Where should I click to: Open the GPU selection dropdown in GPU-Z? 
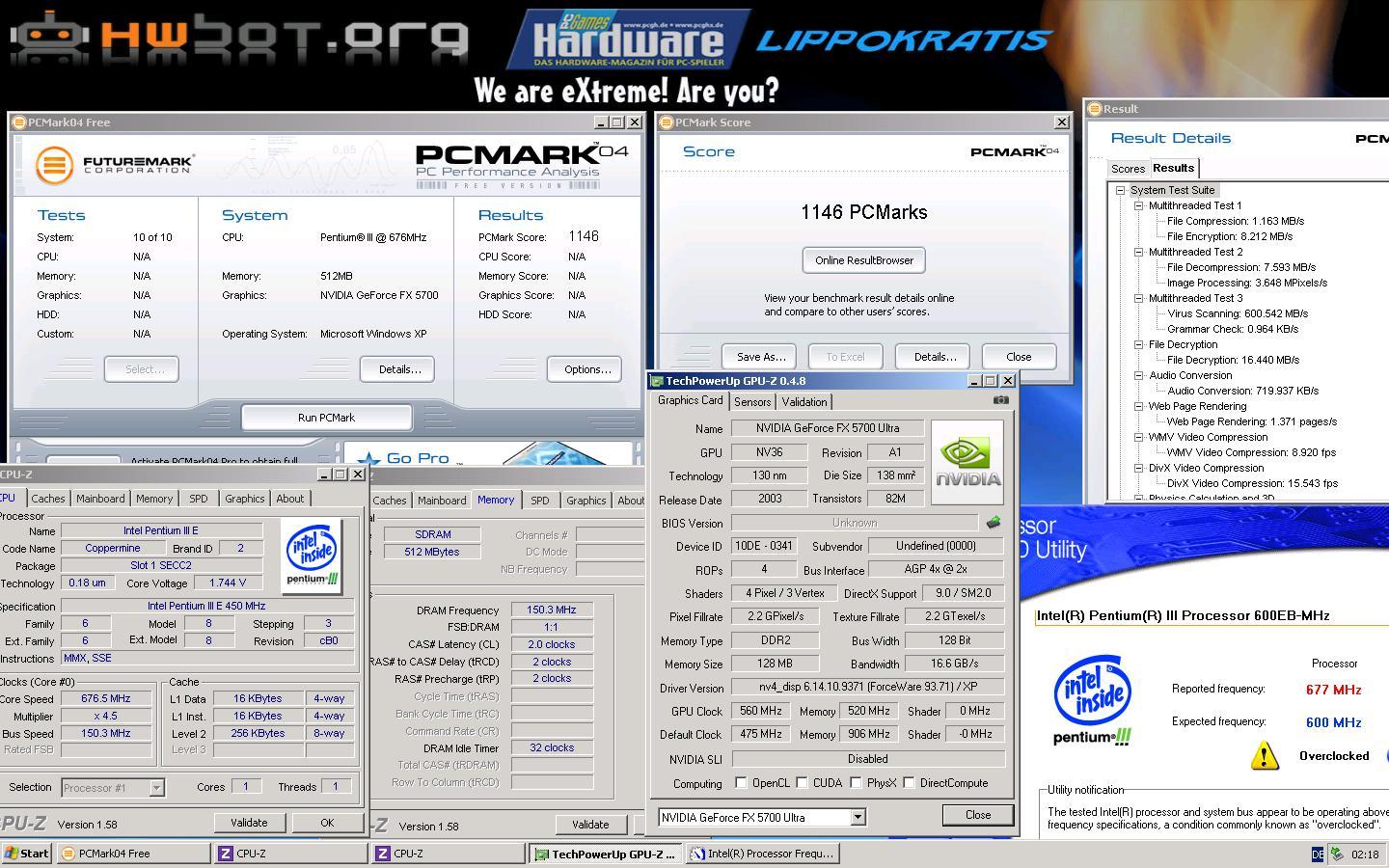[x=858, y=818]
